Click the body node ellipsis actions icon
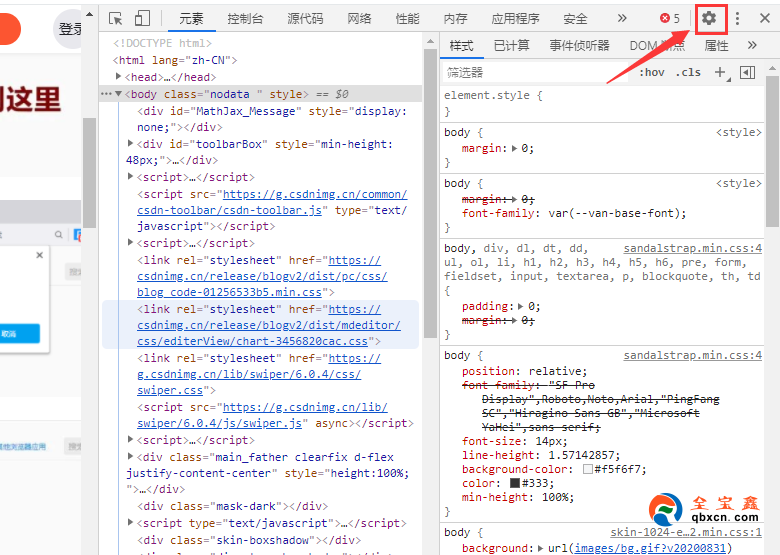Screen dimensions: 780x555 point(106,93)
